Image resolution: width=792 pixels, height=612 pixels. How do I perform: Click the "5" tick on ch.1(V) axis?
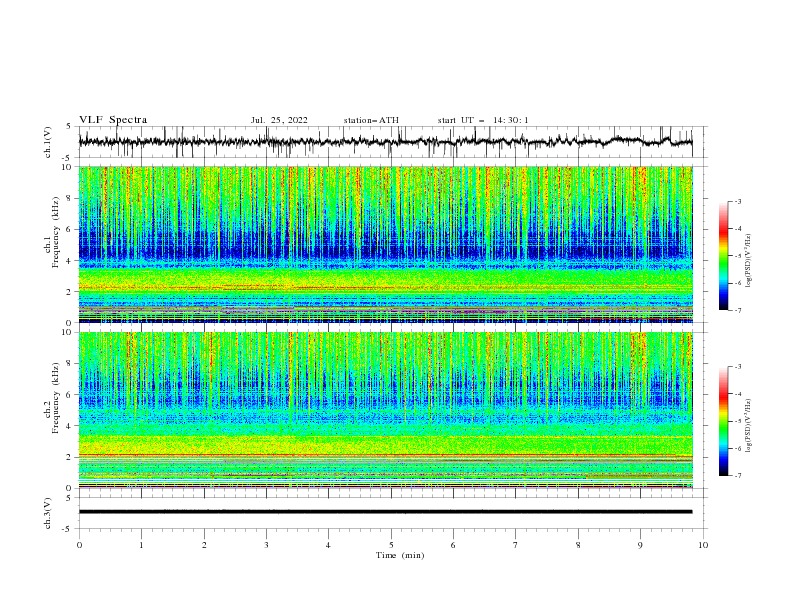[x=70, y=127]
